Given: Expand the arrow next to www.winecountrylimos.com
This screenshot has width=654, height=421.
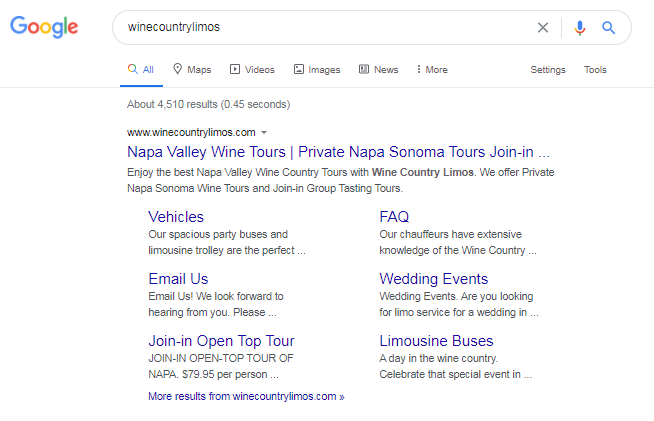Looking at the screenshot, I should (x=264, y=132).
